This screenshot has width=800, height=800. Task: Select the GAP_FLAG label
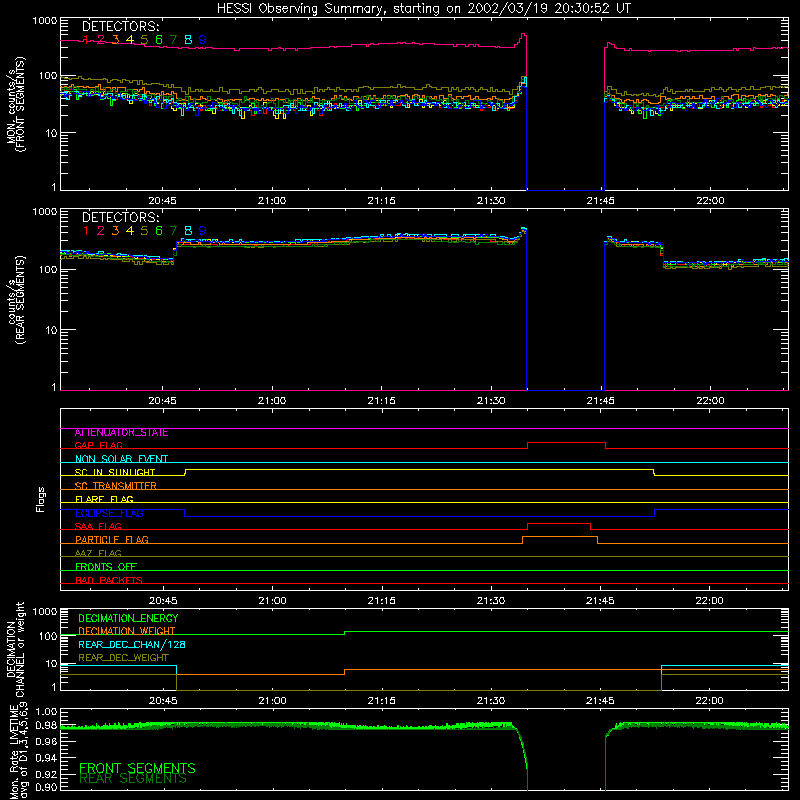(98, 446)
